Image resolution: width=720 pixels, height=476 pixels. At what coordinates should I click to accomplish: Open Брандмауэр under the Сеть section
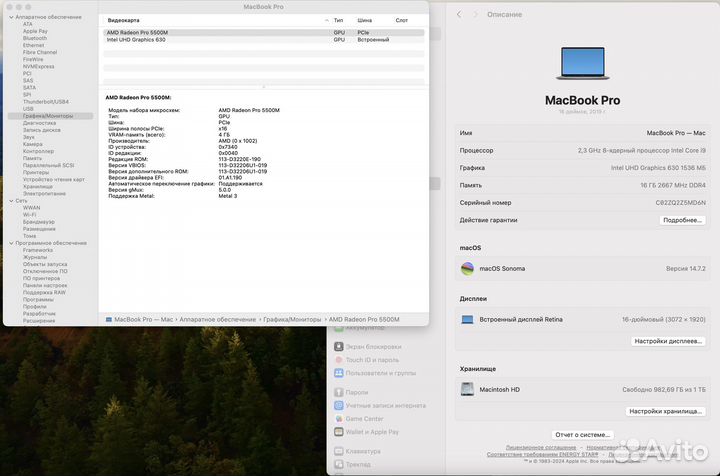click(39, 222)
